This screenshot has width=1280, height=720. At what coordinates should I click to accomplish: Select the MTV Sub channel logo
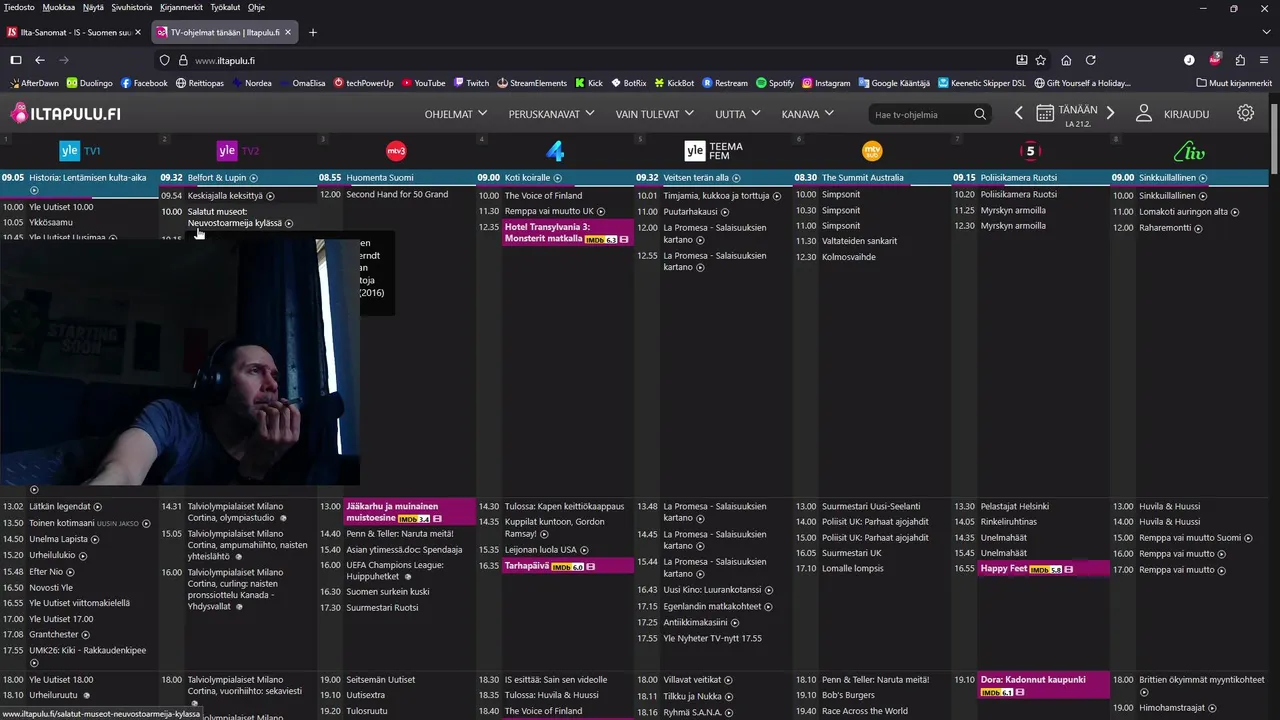(x=872, y=151)
